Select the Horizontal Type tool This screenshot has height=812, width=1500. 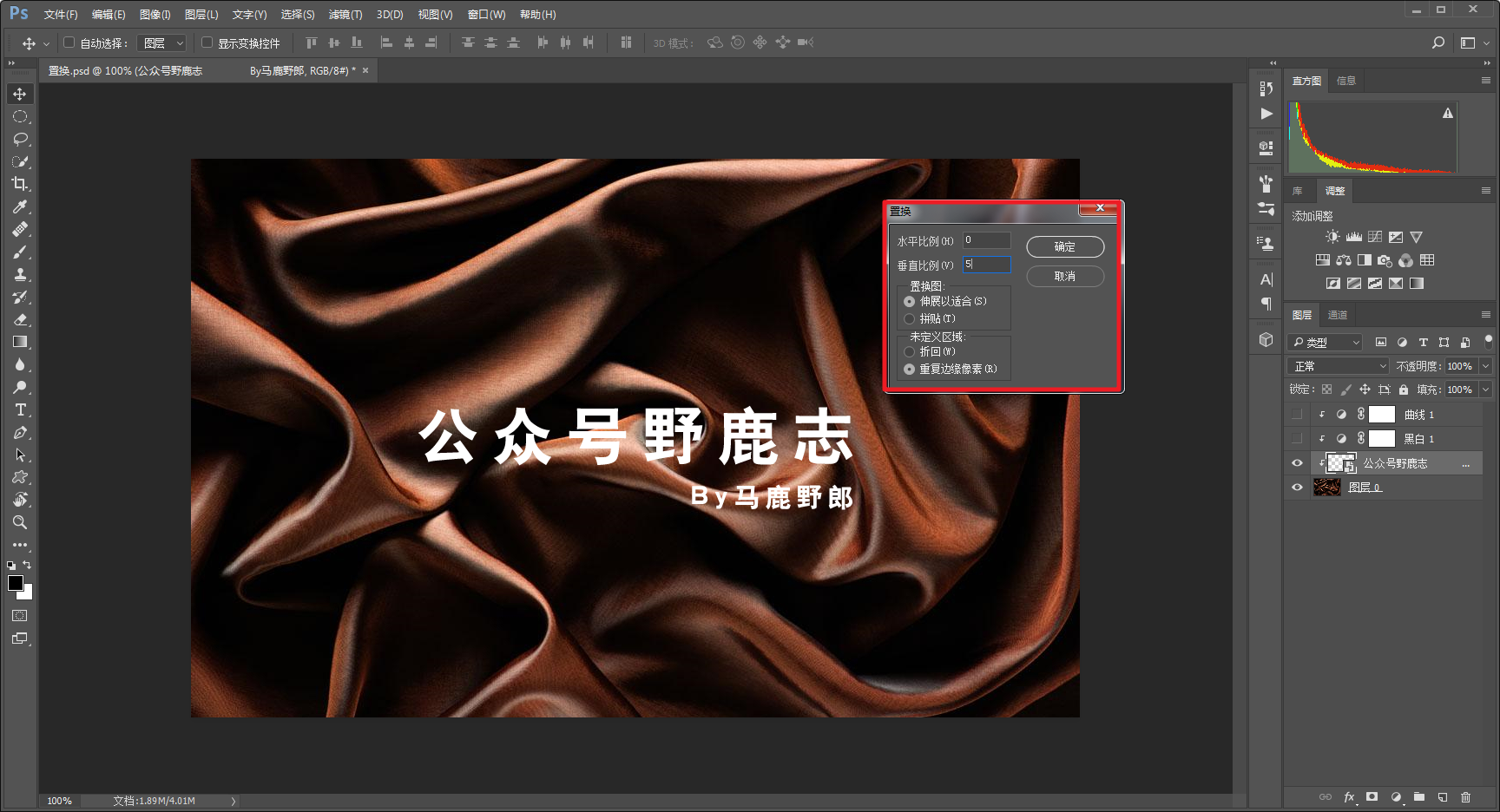[x=20, y=409]
